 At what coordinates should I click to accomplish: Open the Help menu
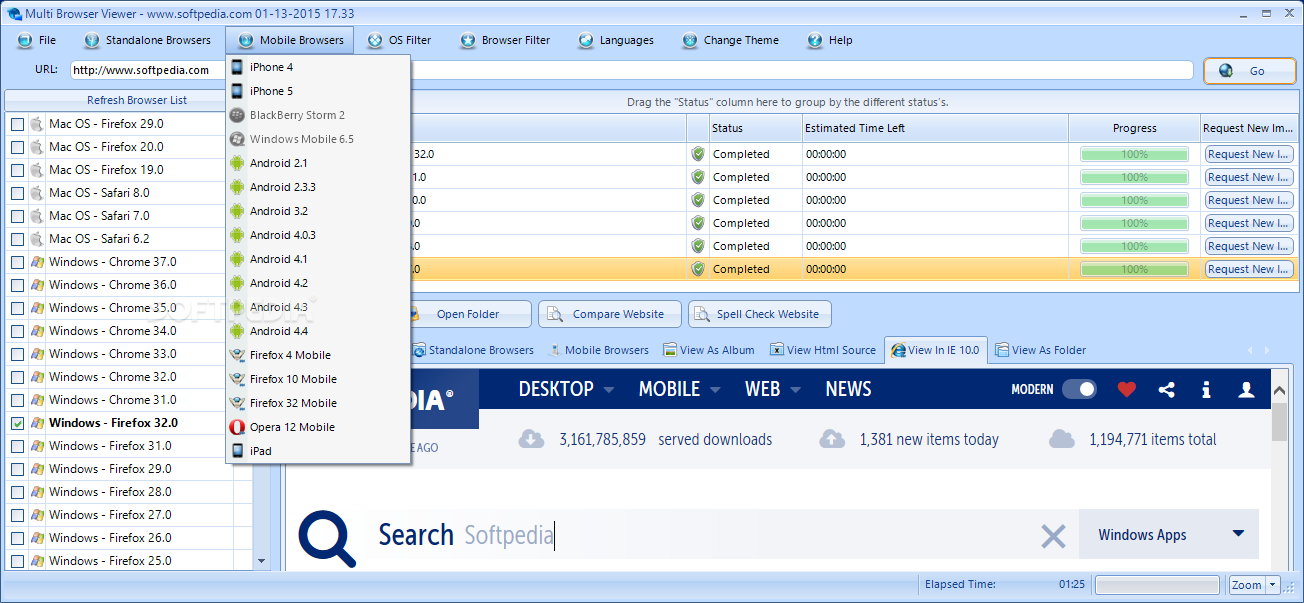(830, 40)
